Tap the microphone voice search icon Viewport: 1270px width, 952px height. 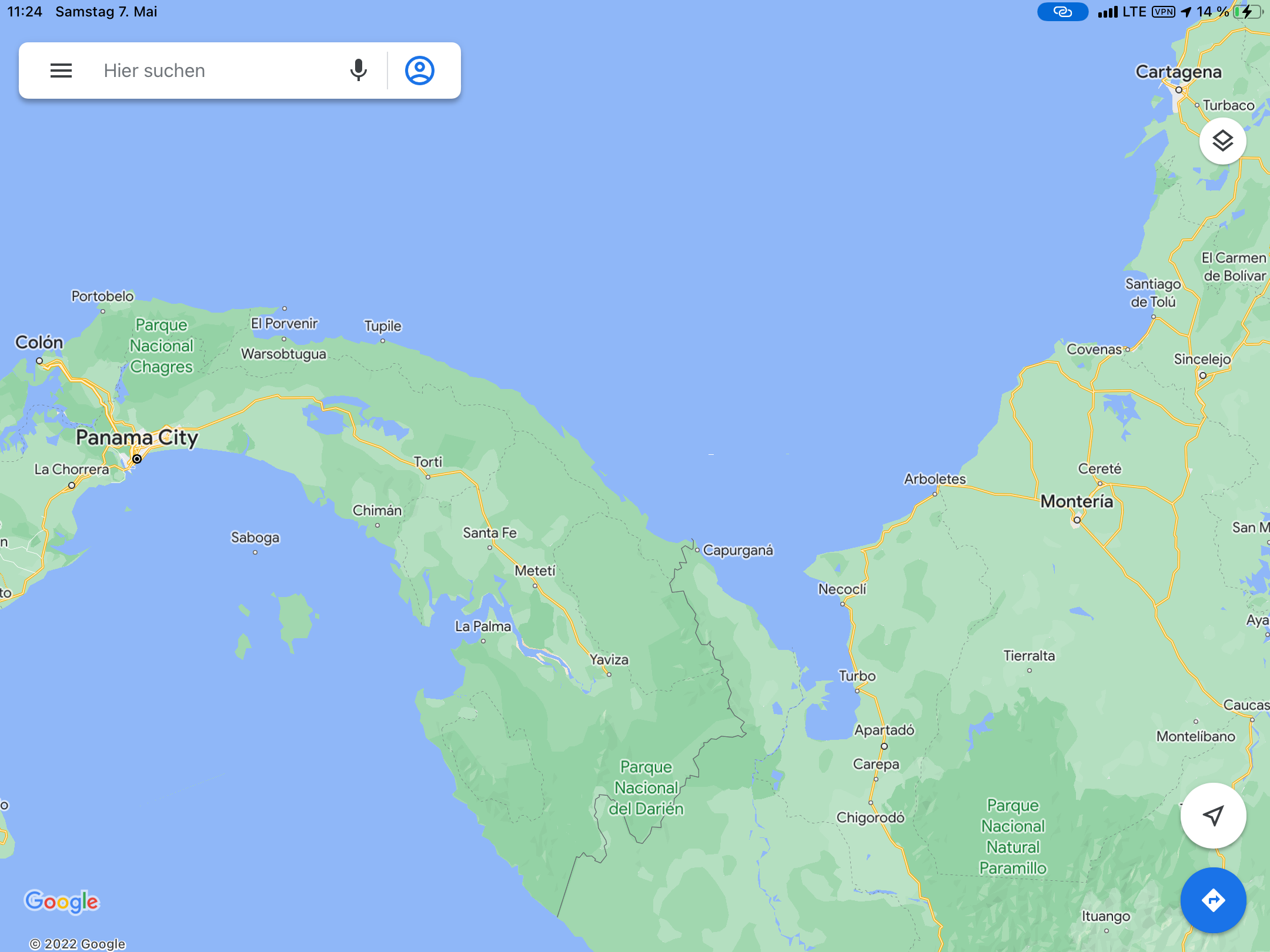[358, 71]
